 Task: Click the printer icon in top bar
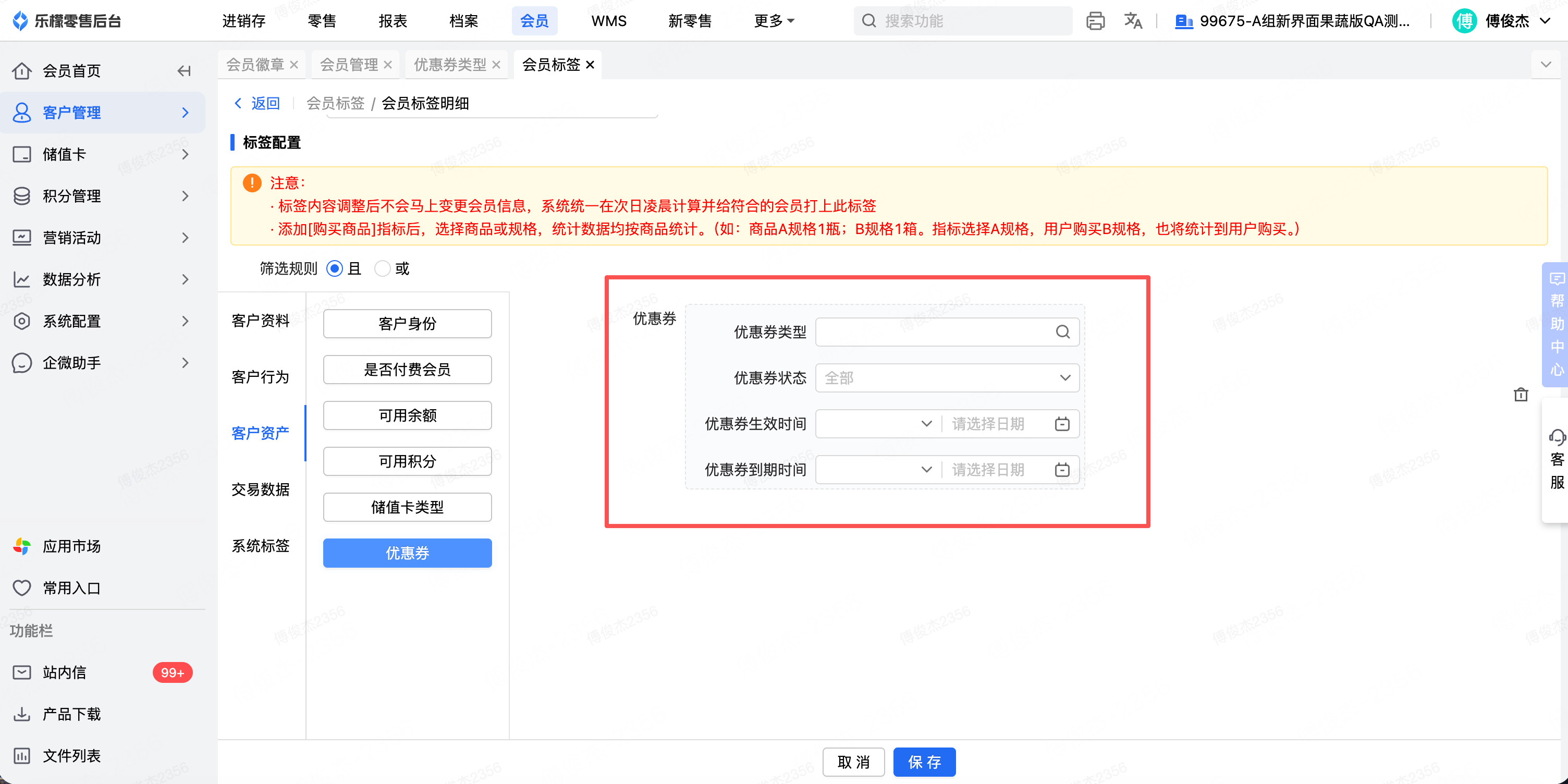(1095, 21)
